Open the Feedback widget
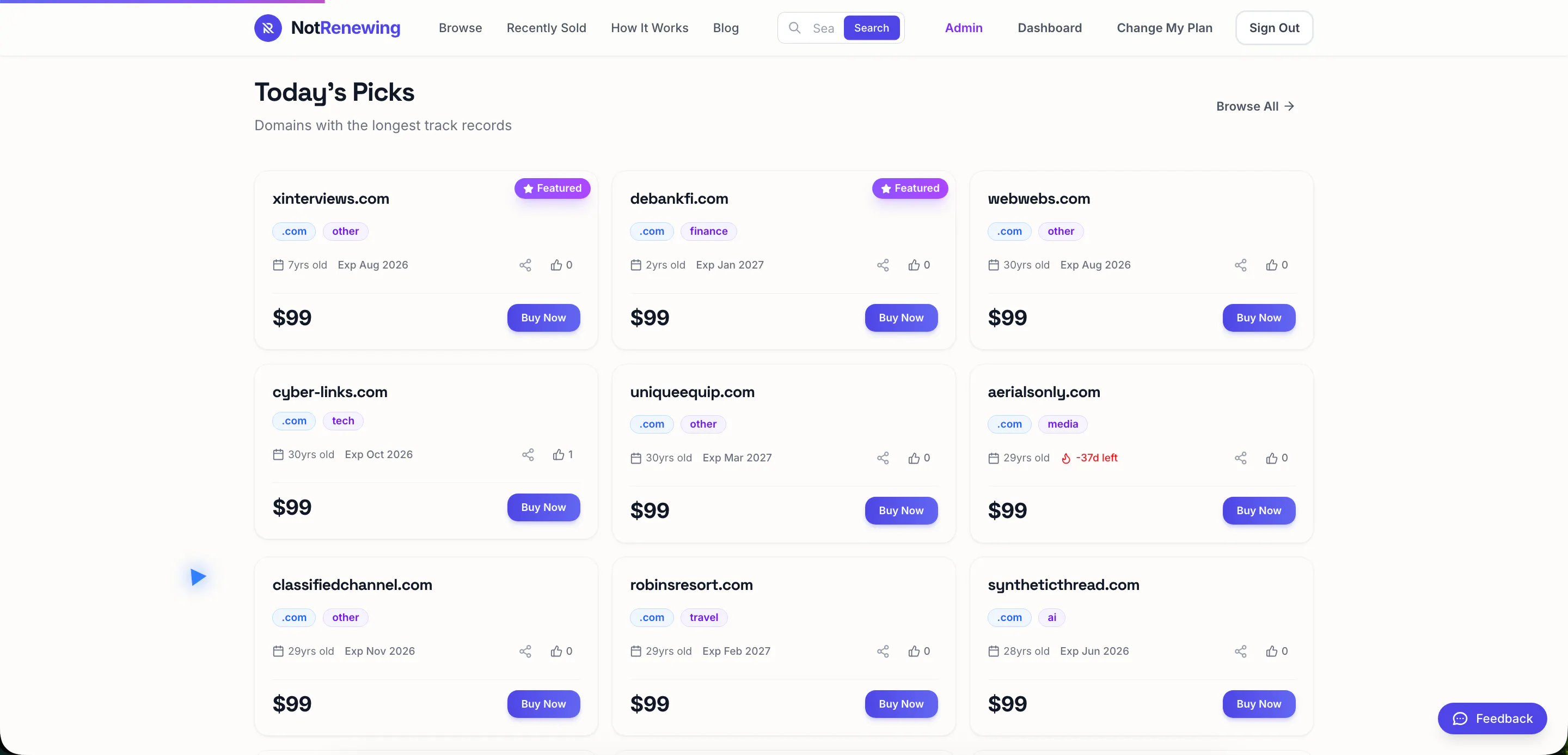 (1492, 719)
